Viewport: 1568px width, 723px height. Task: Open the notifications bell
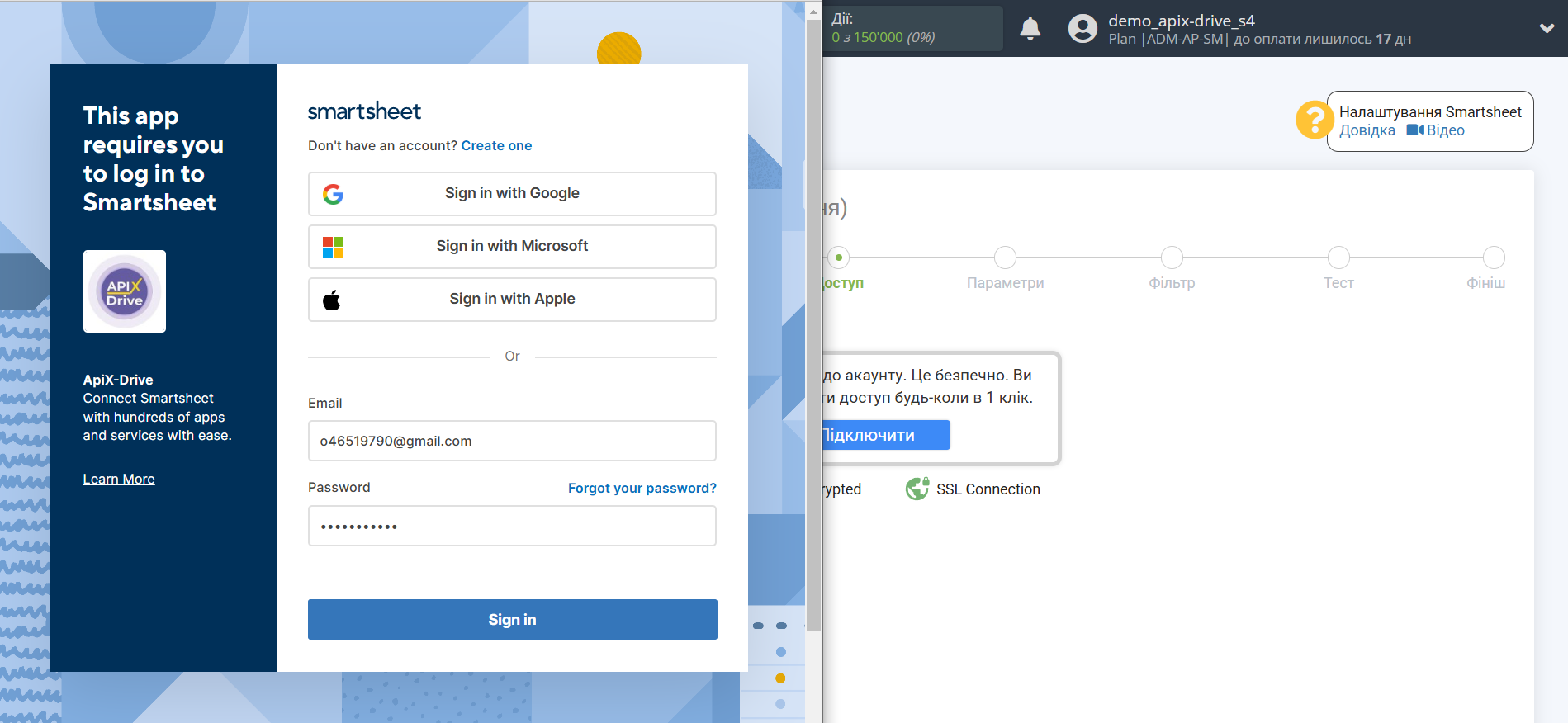(x=1030, y=28)
